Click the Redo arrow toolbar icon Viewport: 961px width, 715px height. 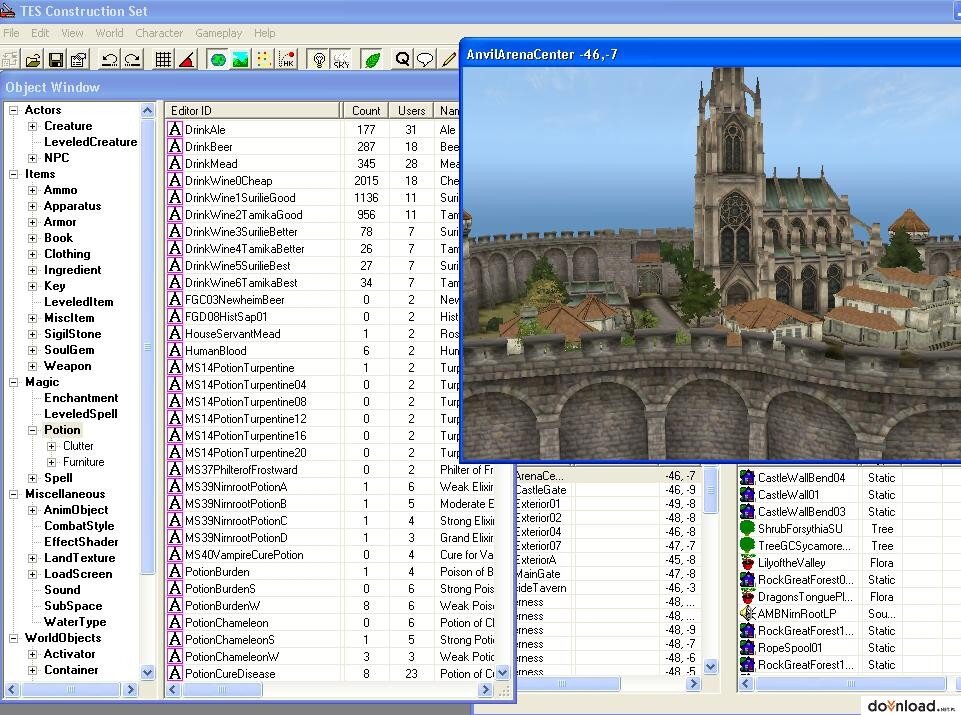[x=132, y=60]
